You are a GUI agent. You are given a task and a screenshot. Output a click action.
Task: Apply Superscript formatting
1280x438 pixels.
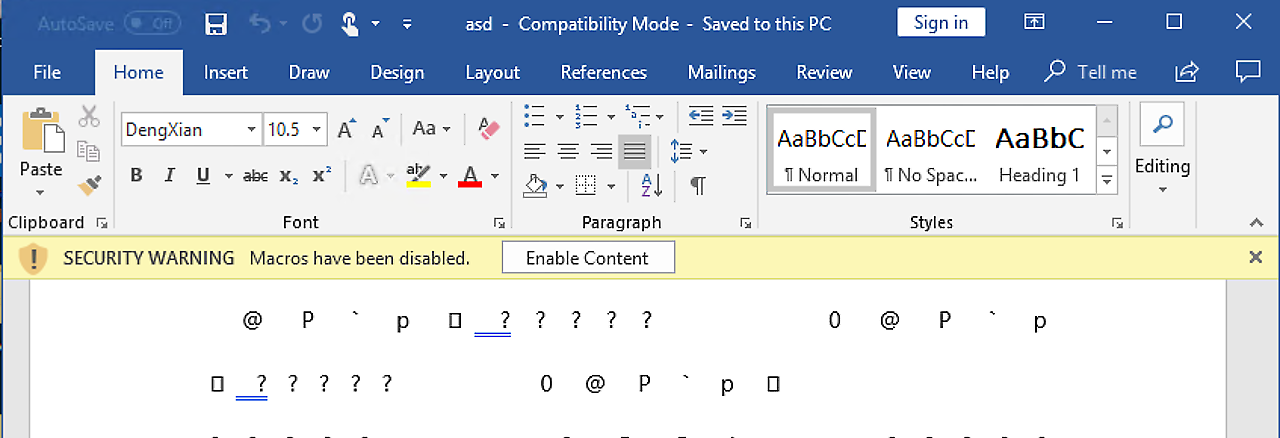pyautogui.click(x=321, y=176)
